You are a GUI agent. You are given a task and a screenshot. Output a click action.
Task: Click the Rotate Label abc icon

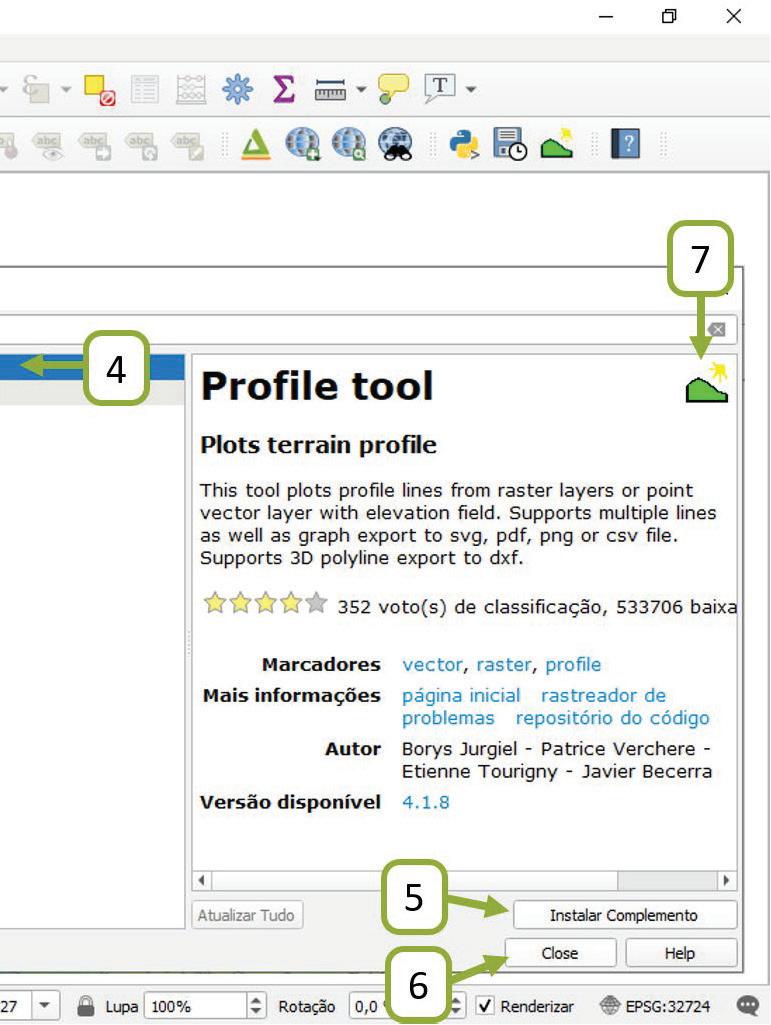[x=142, y=146]
